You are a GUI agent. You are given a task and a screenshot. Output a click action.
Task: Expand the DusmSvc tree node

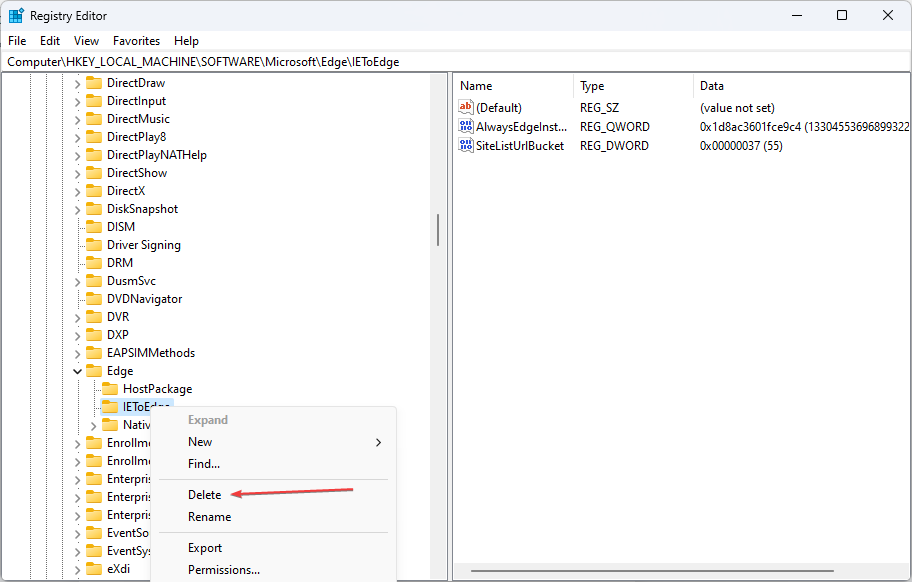click(x=77, y=282)
